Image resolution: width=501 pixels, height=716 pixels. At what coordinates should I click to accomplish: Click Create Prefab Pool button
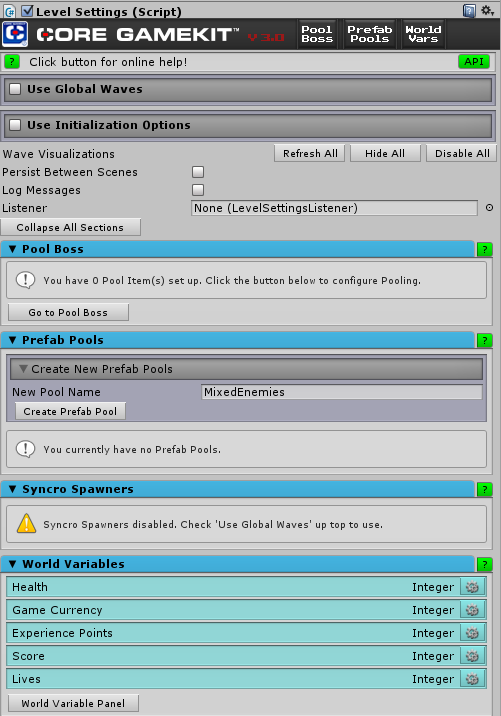[x=70, y=411]
